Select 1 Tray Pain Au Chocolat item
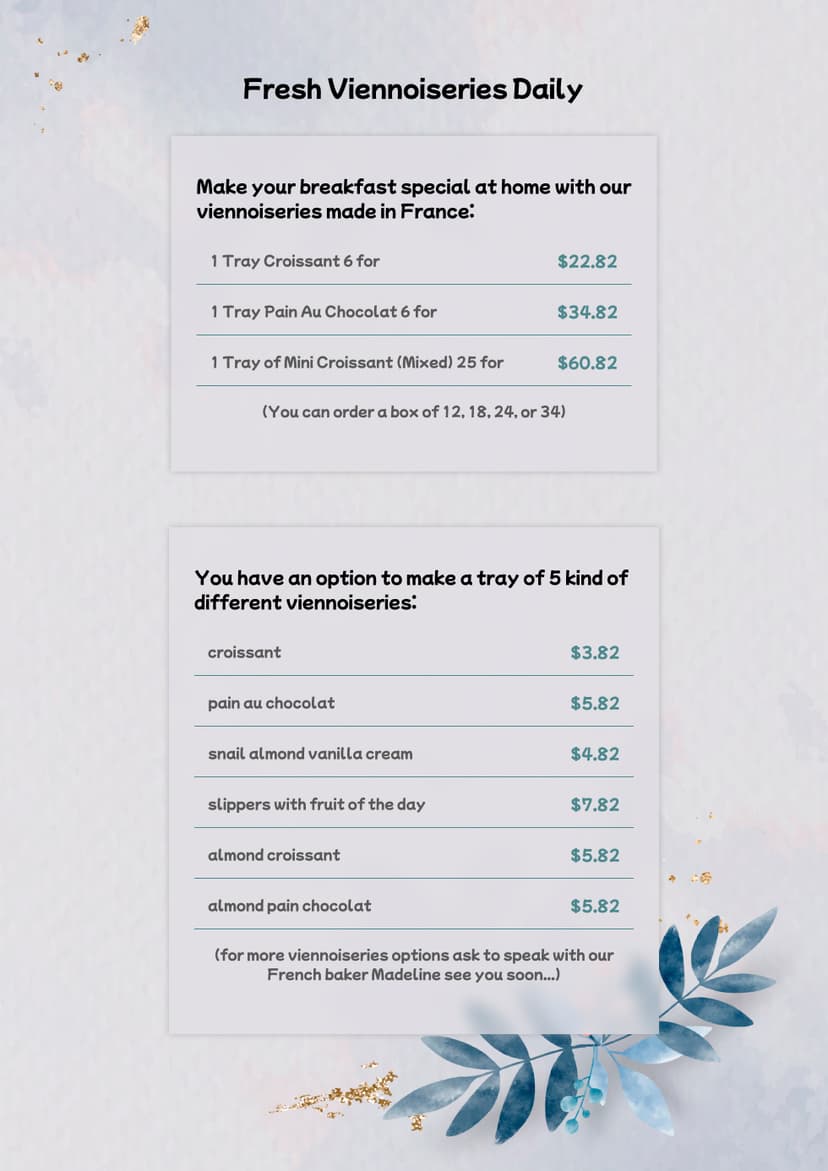This screenshot has height=1171, width=828. coord(323,312)
